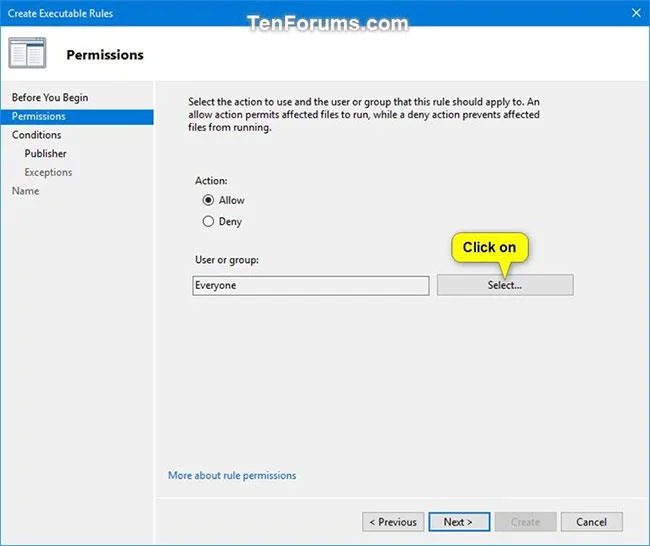The height and width of the screenshot is (546, 650).
Task: Proceed with the Next button
Action: click(x=459, y=522)
